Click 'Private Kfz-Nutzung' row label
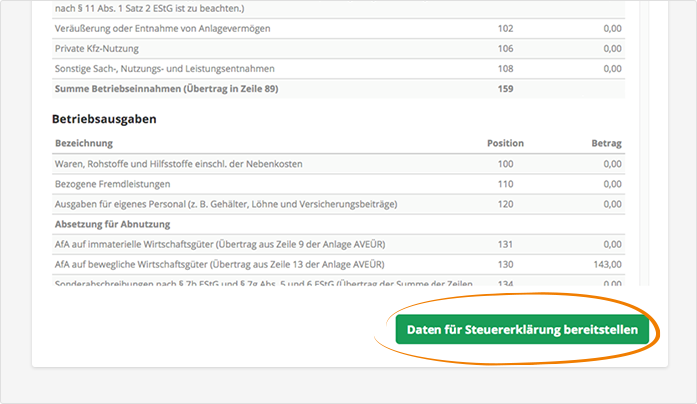 pos(96,48)
